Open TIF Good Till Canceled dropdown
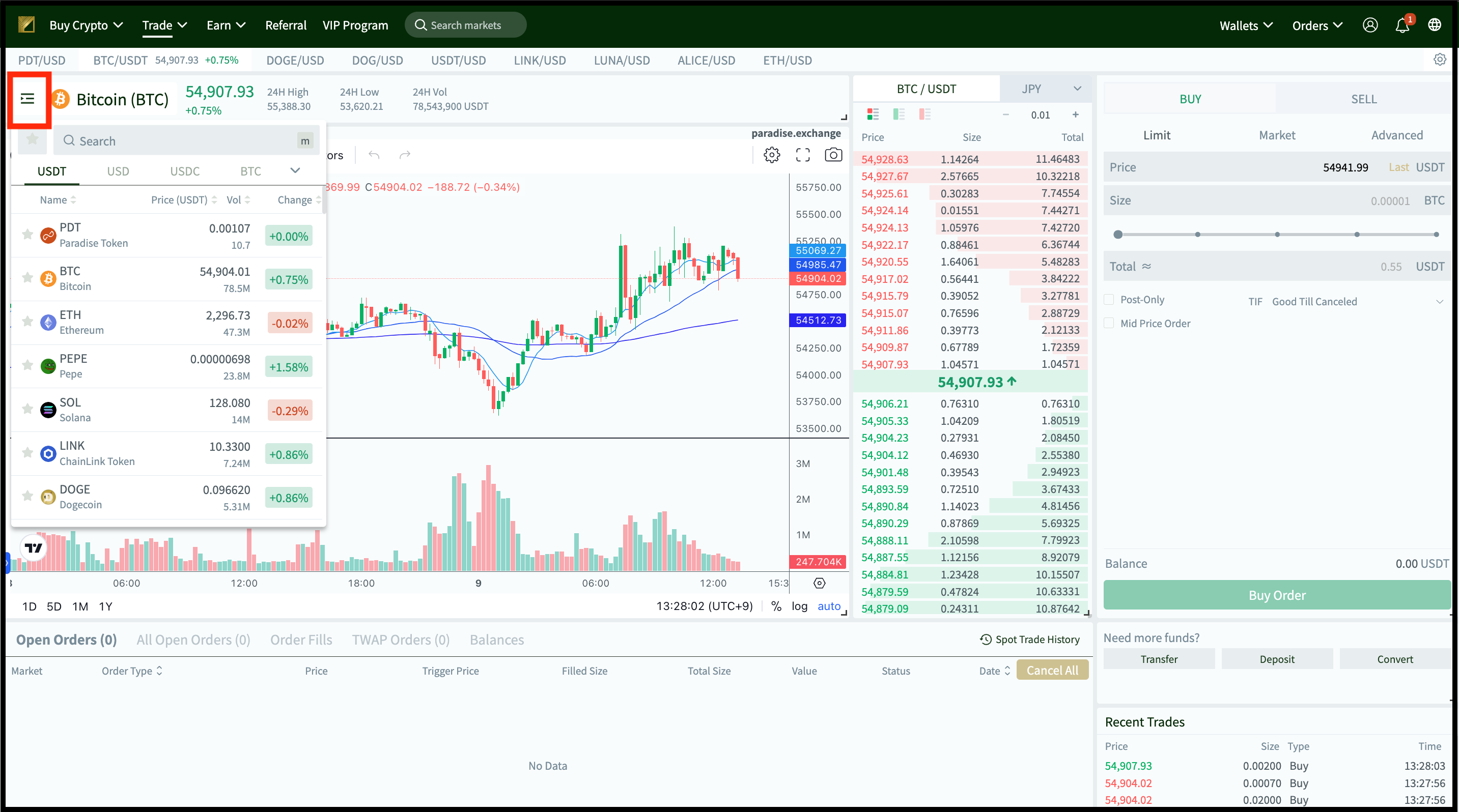Viewport: 1459px width, 812px height. [x=1357, y=302]
